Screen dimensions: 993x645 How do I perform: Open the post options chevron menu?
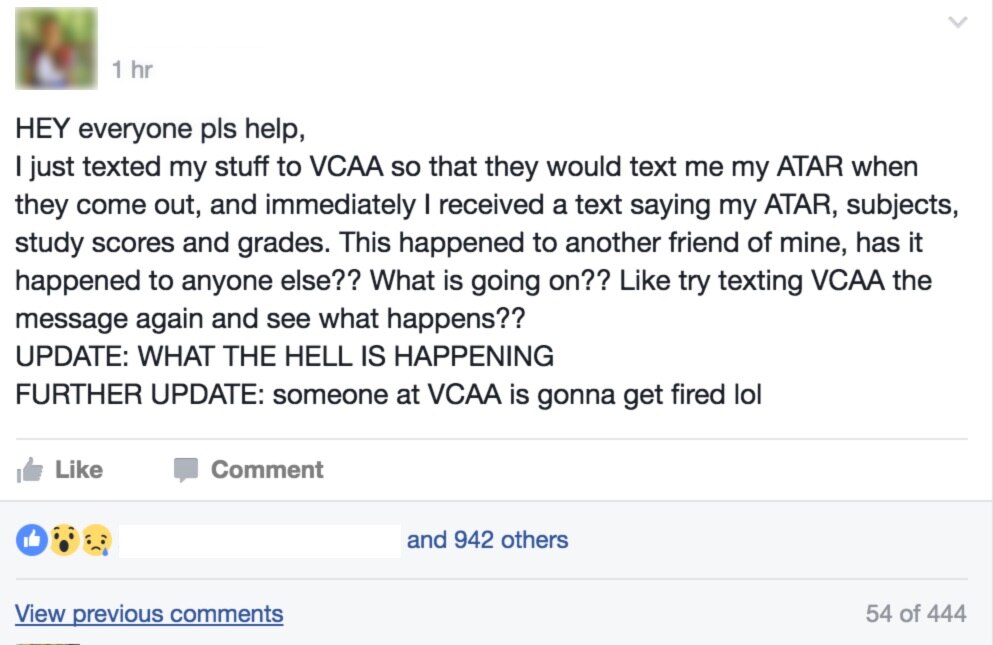coord(957,22)
